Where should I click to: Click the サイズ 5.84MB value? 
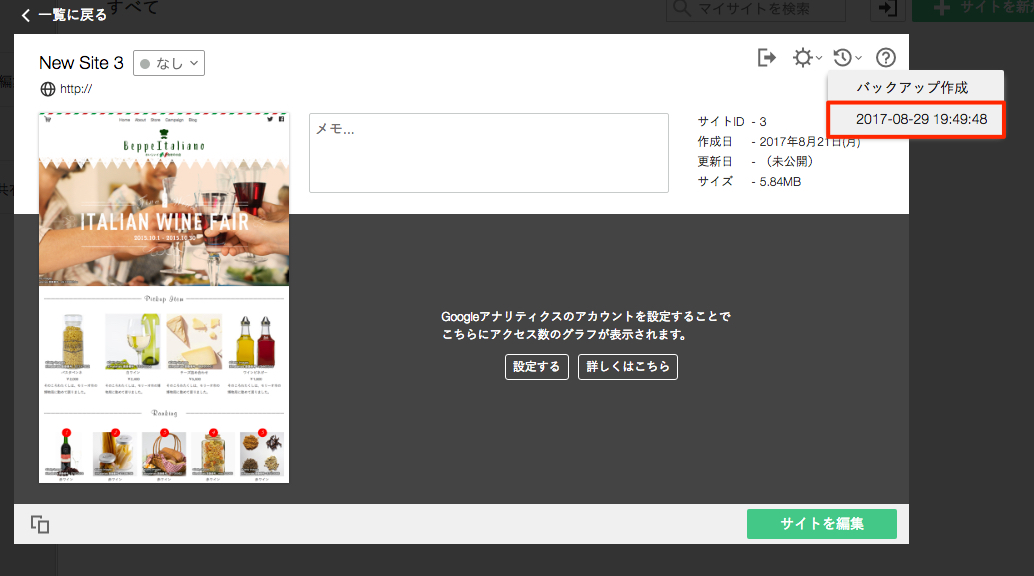tap(779, 182)
